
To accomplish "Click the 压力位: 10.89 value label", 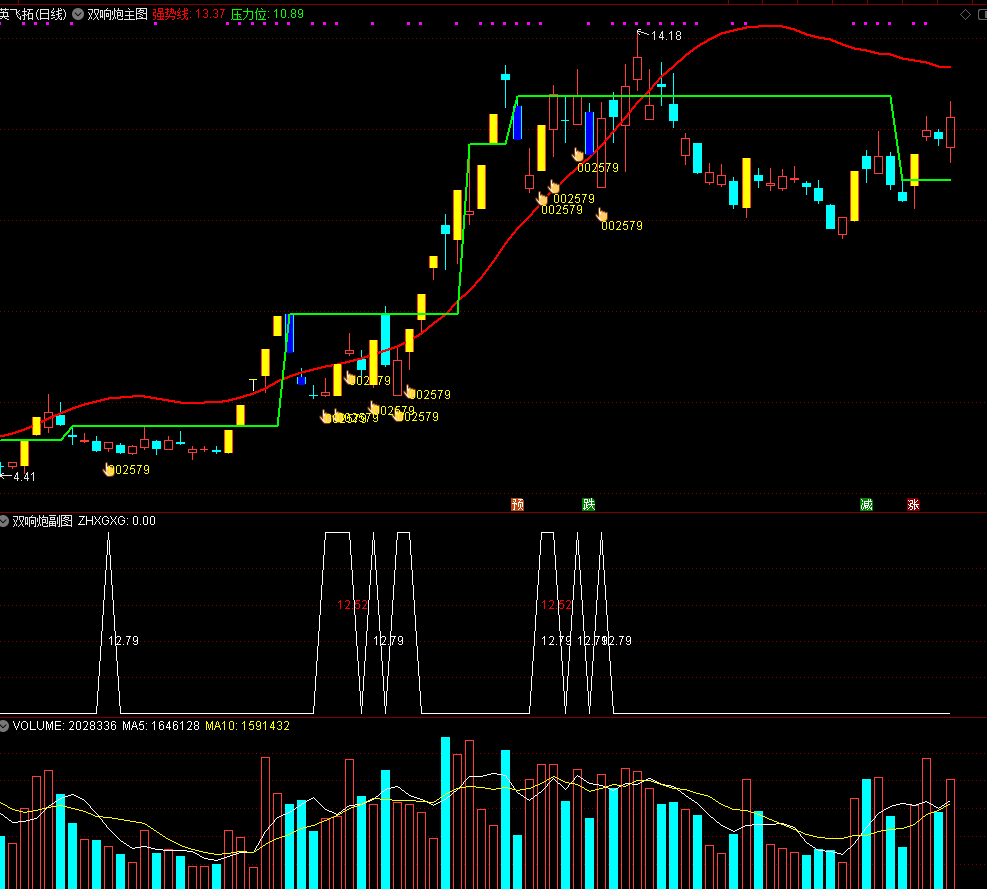I will (x=267, y=14).
